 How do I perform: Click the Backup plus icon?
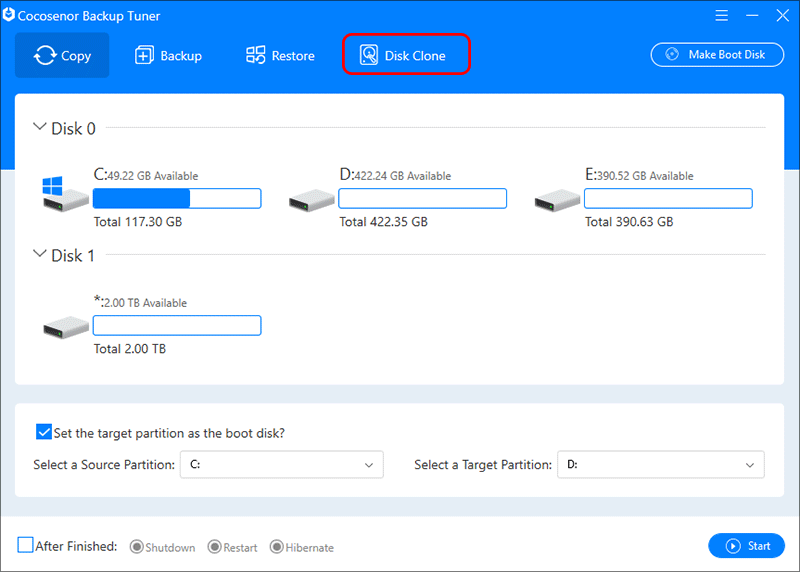[144, 55]
